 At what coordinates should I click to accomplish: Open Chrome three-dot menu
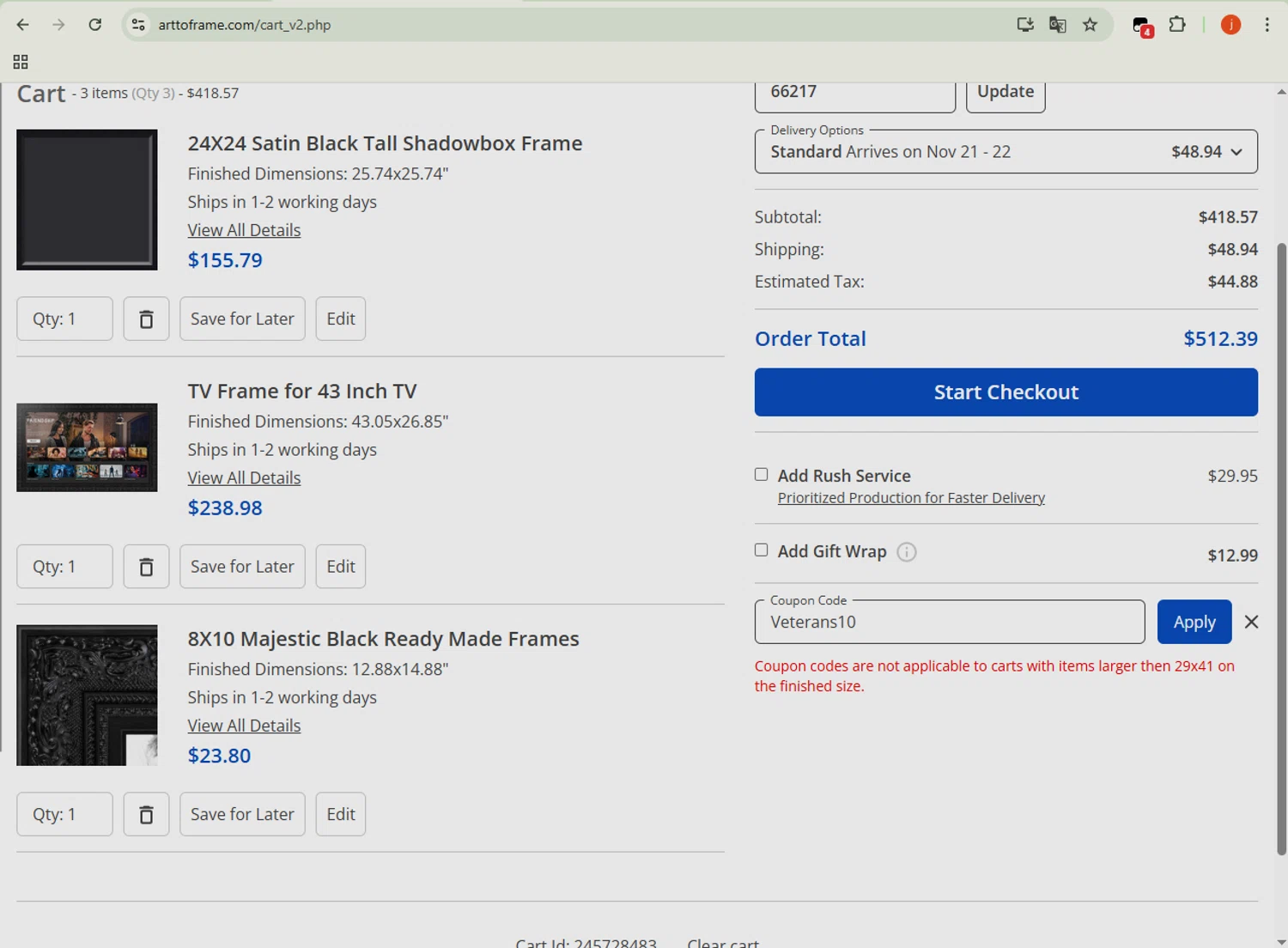click(x=1267, y=25)
